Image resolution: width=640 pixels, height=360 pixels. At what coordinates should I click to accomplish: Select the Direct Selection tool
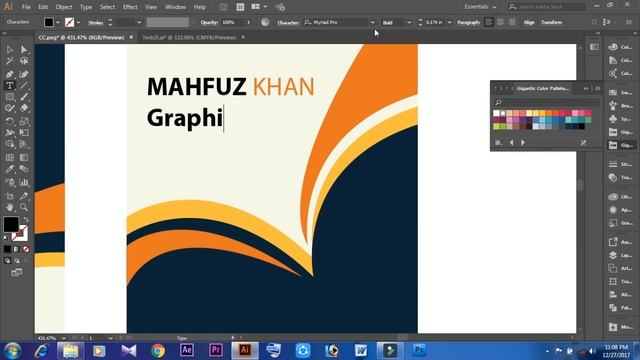pos(24,49)
